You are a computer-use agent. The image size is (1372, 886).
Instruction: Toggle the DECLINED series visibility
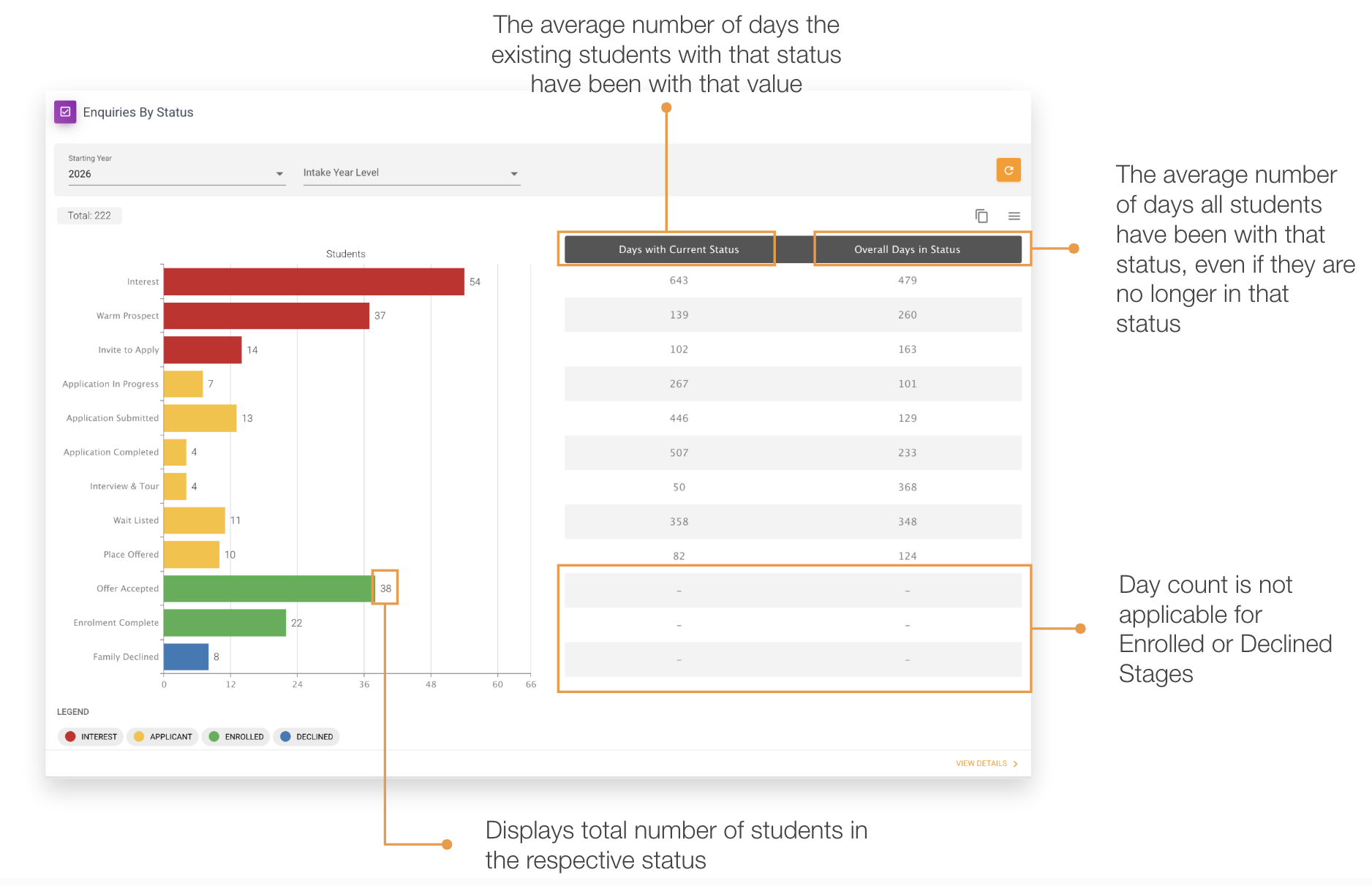click(x=306, y=737)
